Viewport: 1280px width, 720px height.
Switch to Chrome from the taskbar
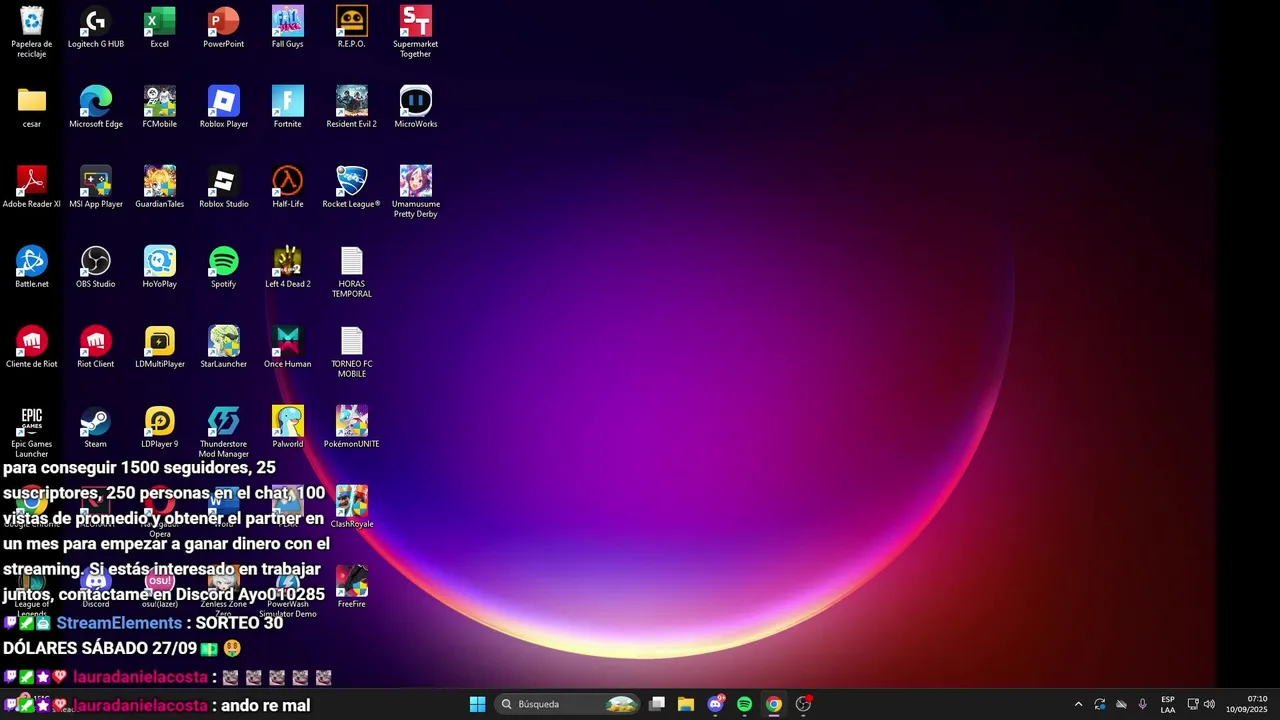pyautogui.click(x=773, y=704)
